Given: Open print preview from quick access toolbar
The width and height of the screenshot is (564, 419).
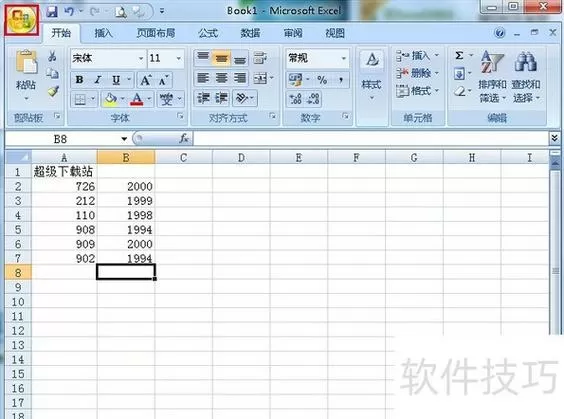Looking at the screenshot, I should tap(120, 12).
